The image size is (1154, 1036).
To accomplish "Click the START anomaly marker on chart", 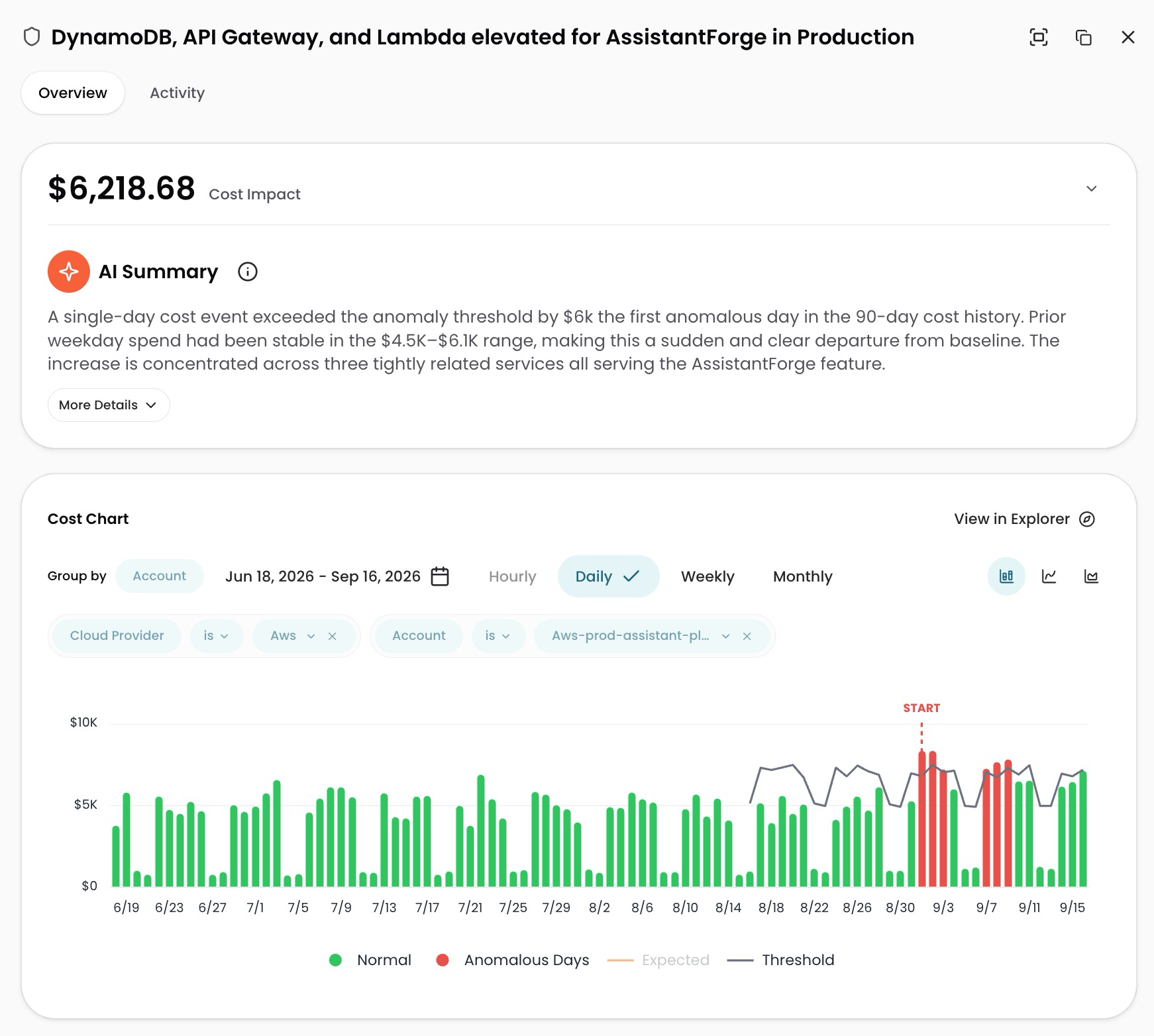I will point(921,708).
